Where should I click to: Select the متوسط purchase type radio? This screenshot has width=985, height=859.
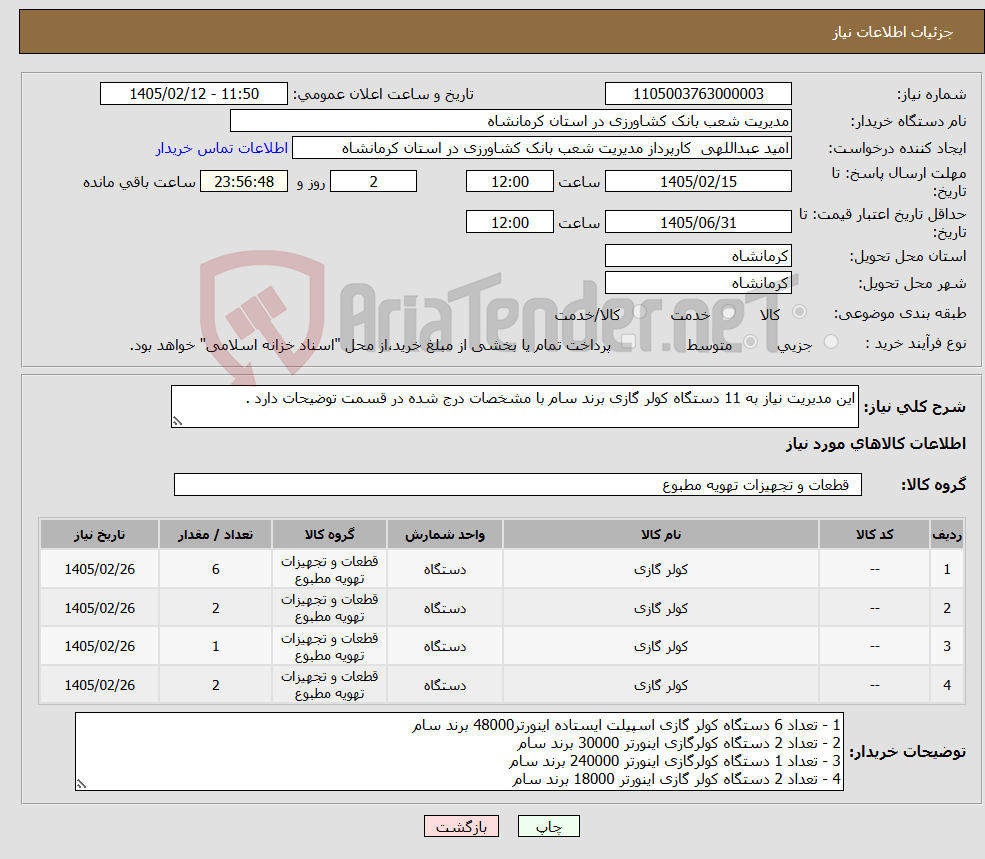[x=751, y=342]
